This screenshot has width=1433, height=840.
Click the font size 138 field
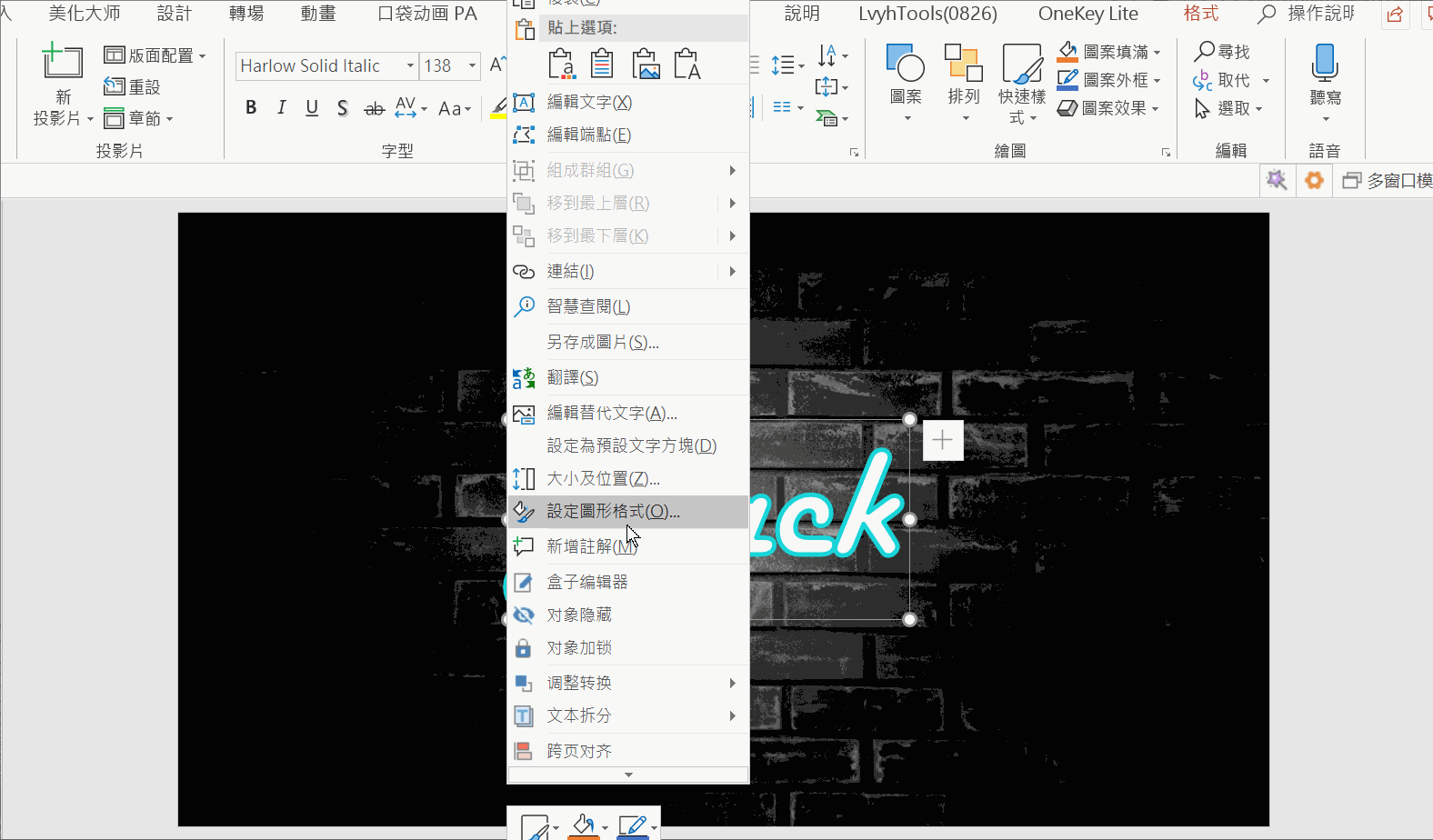pos(442,65)
